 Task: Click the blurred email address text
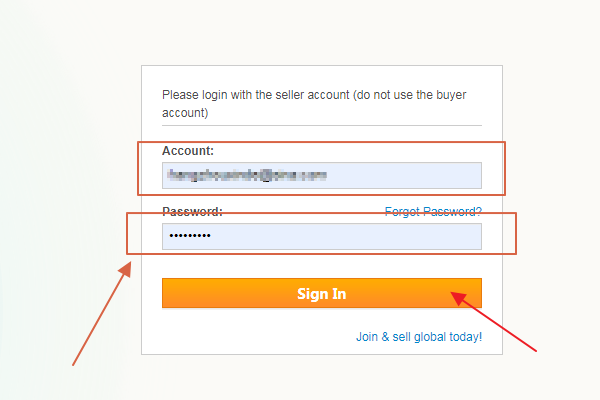coord(247,175)
